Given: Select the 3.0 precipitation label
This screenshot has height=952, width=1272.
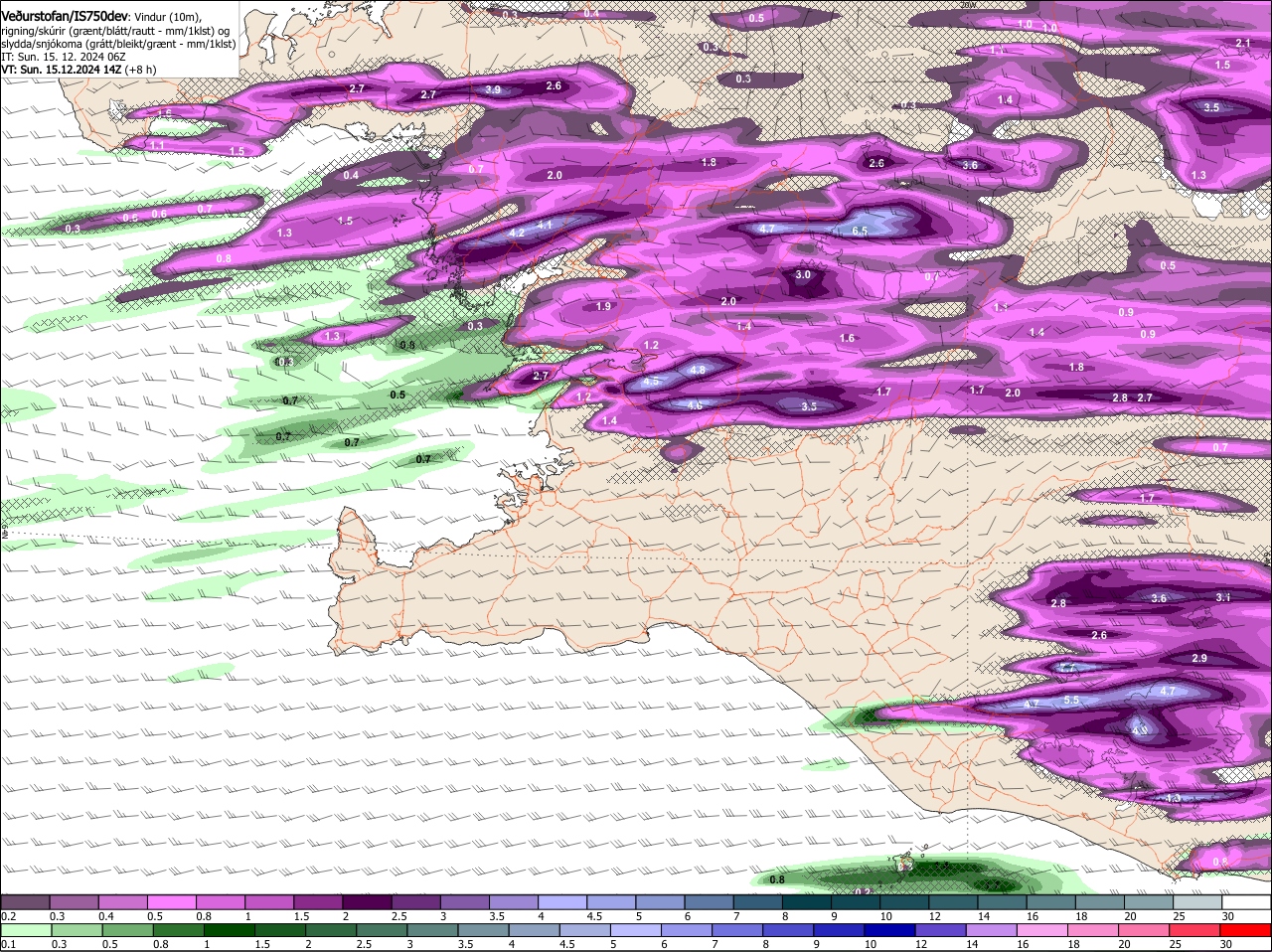Looking at the screenshot, I should 803,275.
